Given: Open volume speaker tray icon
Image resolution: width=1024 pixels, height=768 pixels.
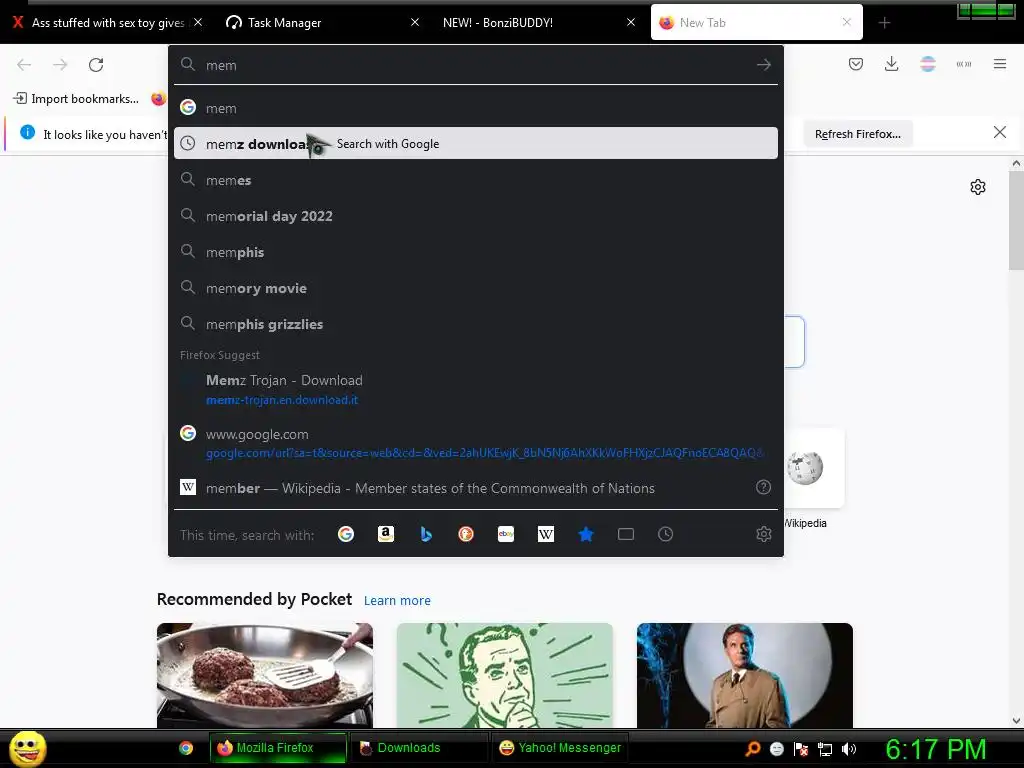Looking at the screenshot, I should click(x=849, y=749).
